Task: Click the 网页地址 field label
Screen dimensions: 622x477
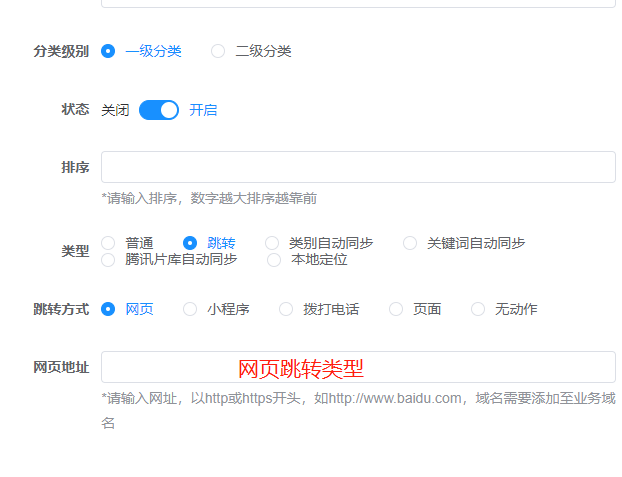Action: [61, 367]
